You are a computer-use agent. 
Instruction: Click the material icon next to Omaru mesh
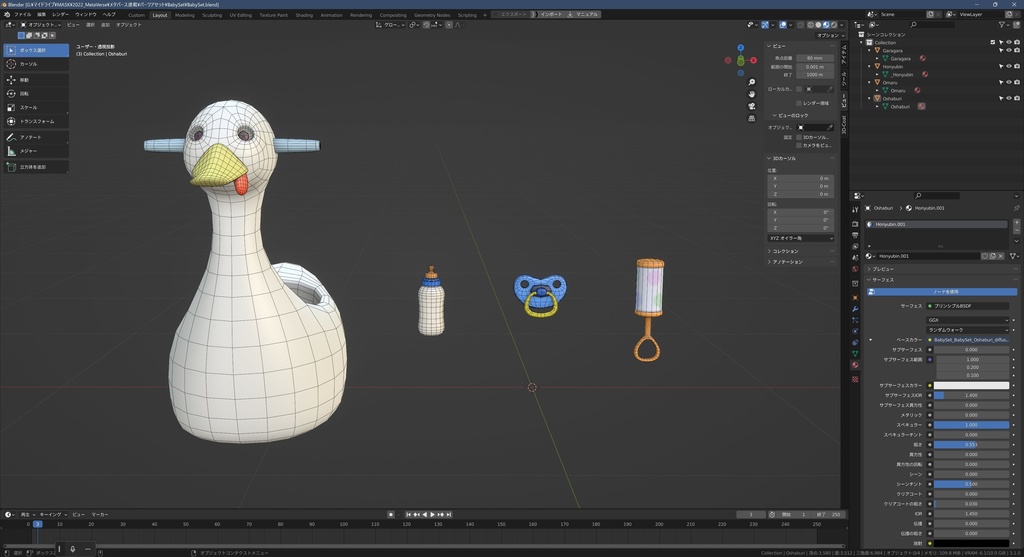point(918,90)
